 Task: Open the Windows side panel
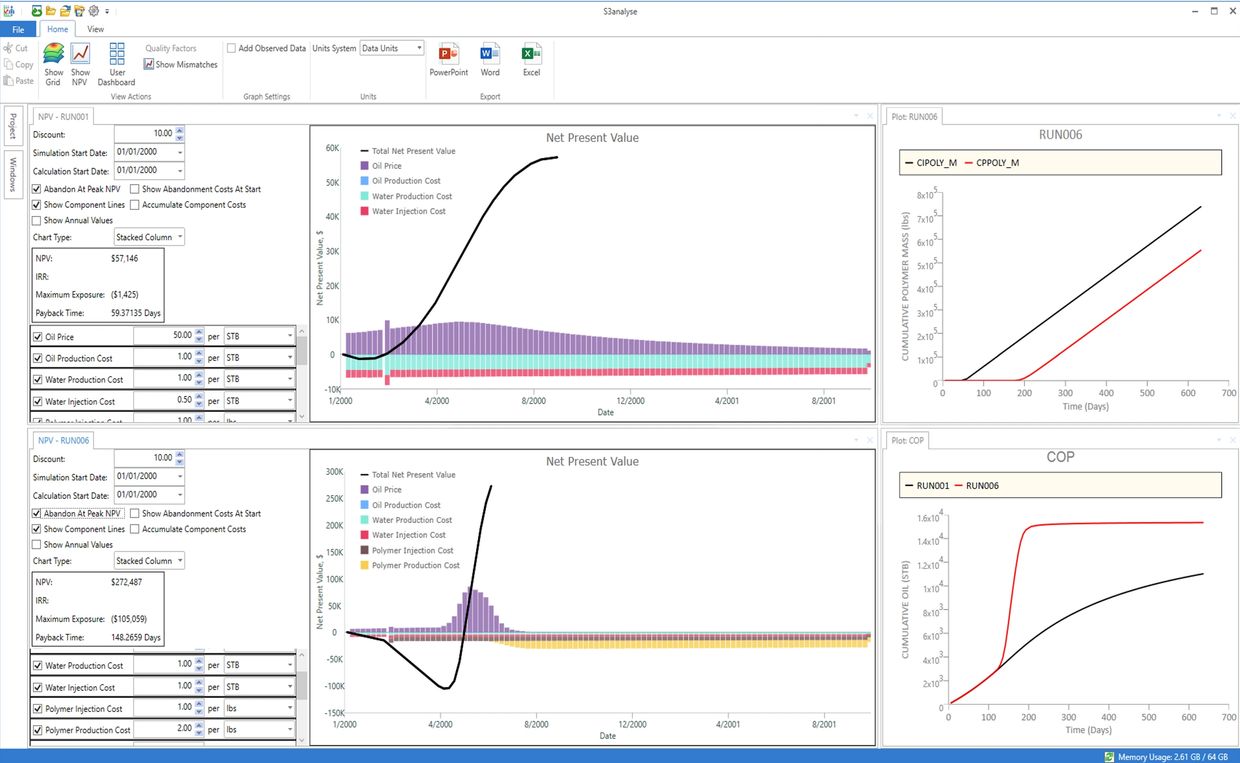pyautogui.click(x=13, y=174)
